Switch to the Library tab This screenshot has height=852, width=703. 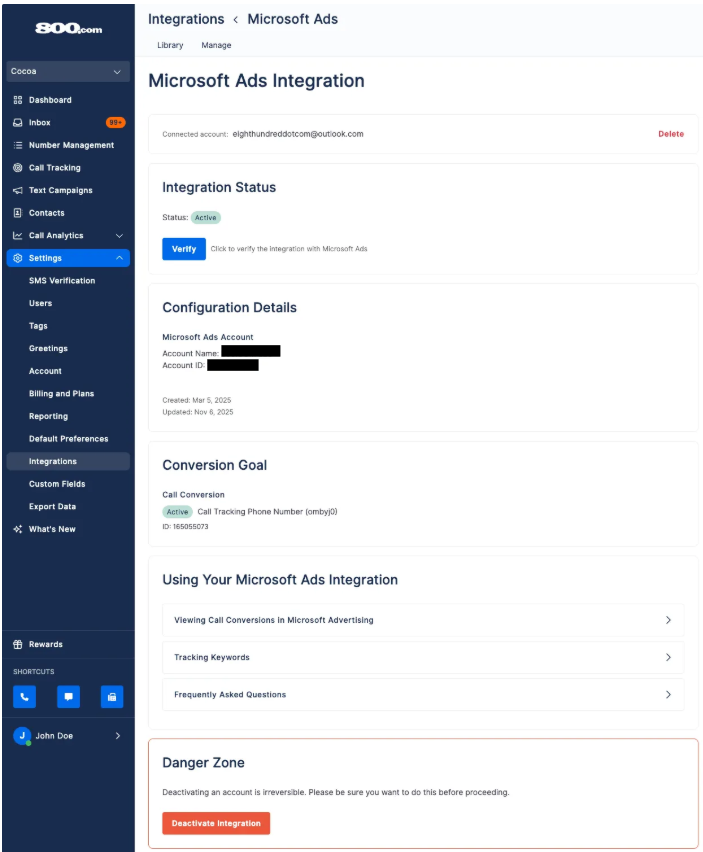pos(170,45)
